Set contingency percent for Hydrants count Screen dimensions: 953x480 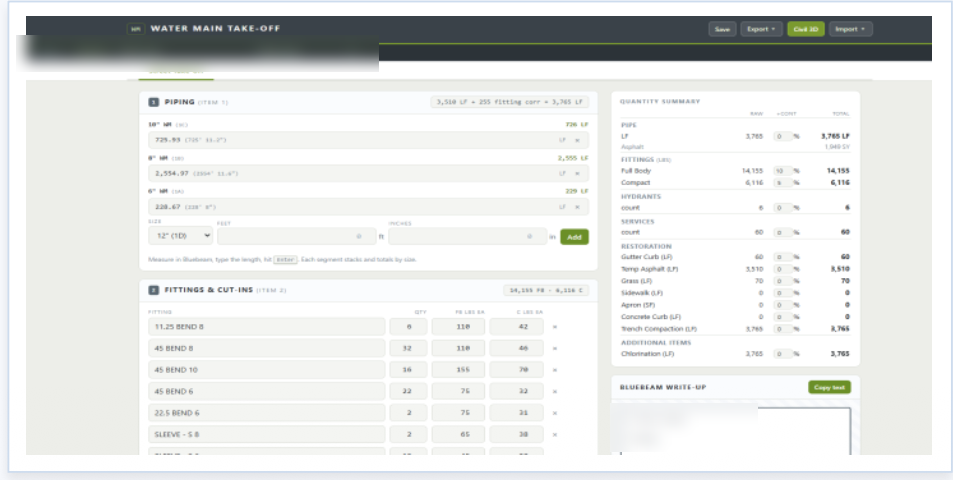pyautogui.click(x=782, y=208)
